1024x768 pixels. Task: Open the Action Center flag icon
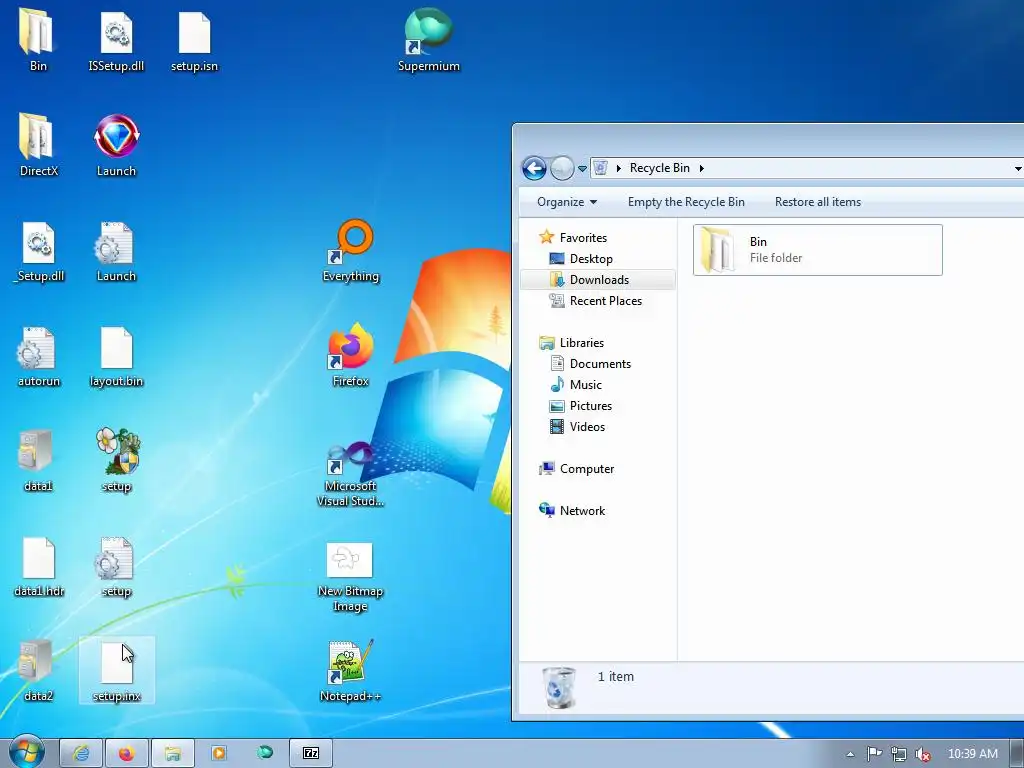(x=874, y=754)
